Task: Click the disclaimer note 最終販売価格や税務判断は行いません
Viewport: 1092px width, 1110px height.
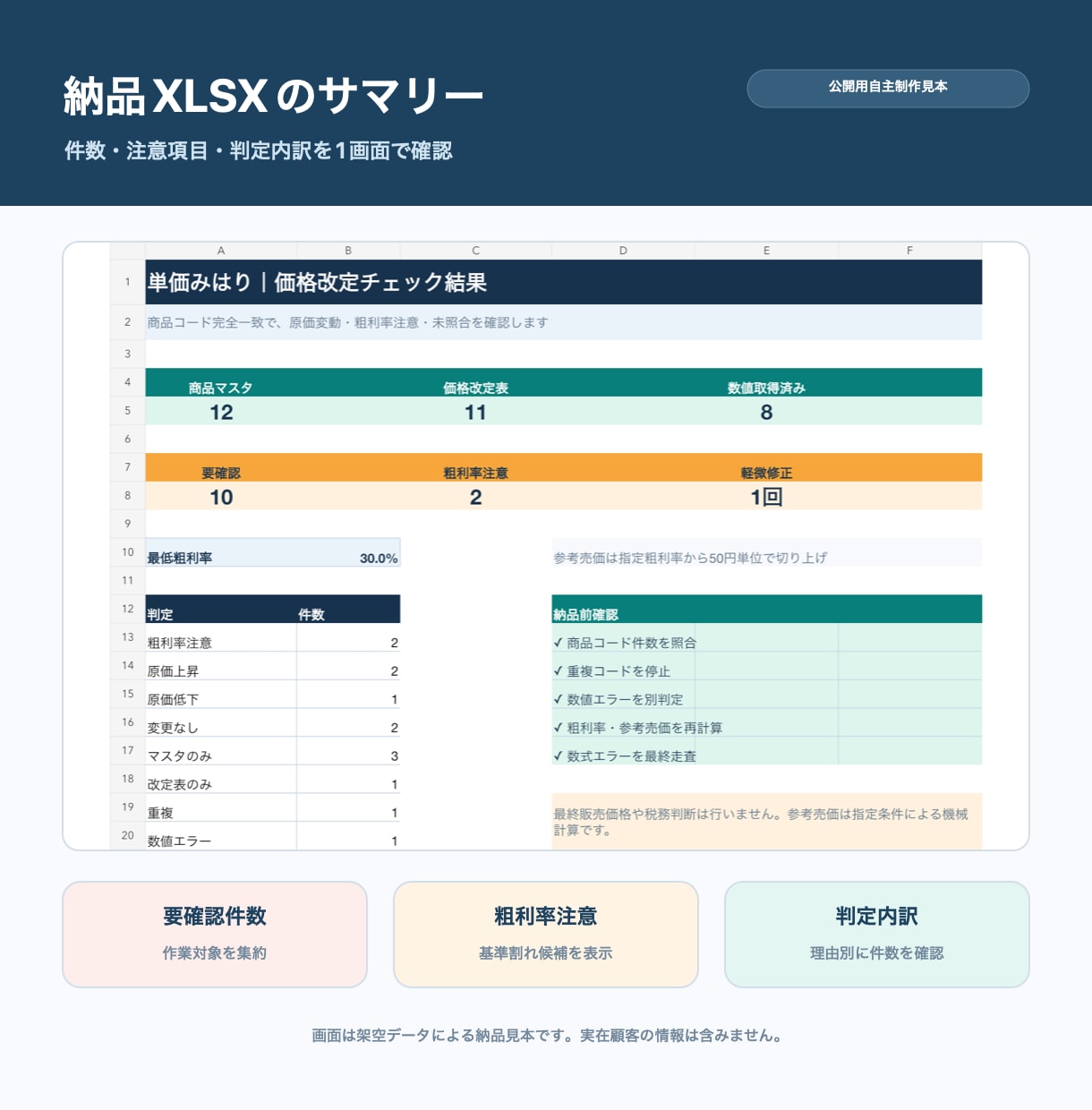Action: [767, 822]
